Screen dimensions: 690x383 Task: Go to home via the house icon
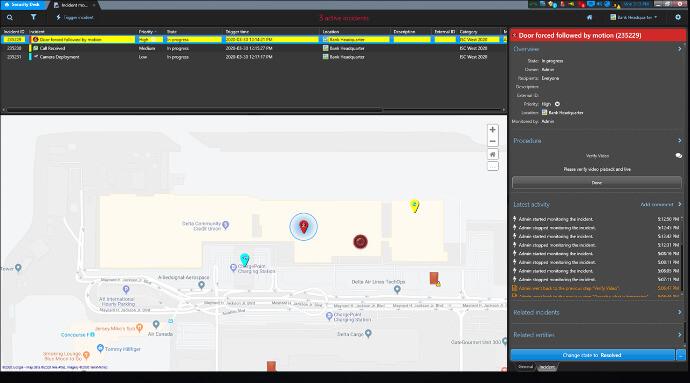[x=589, y=17]
